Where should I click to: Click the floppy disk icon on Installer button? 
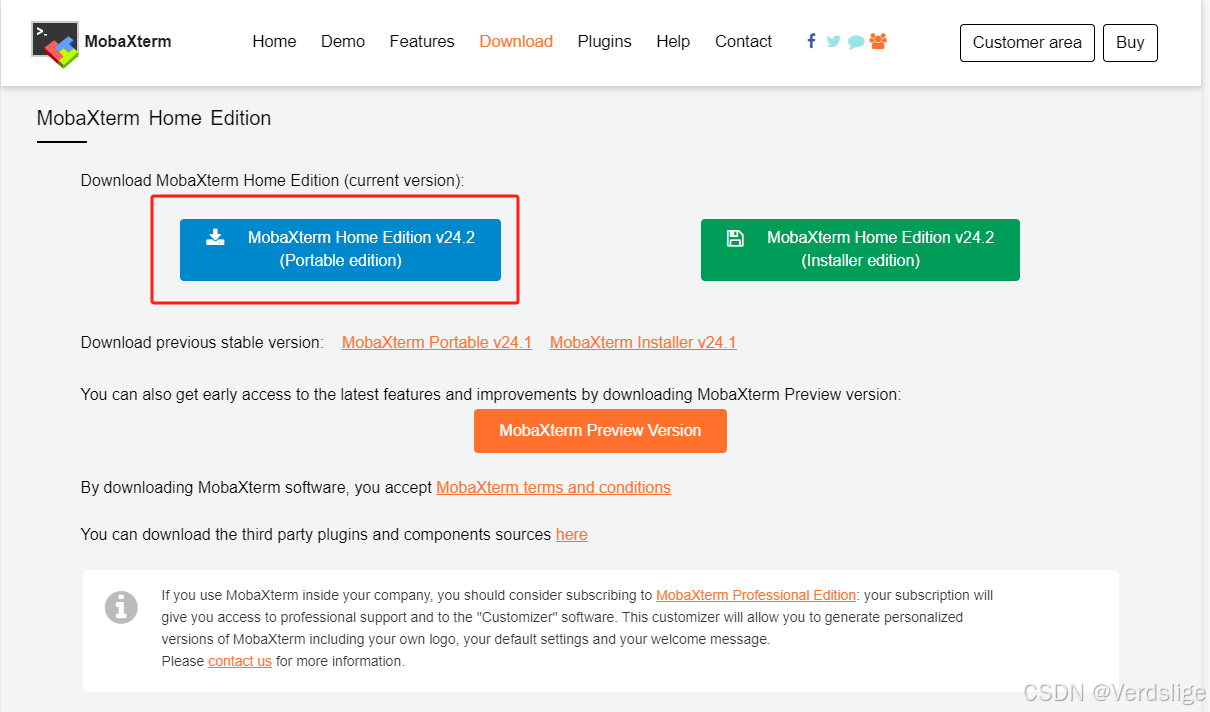(x=735, y=238)
